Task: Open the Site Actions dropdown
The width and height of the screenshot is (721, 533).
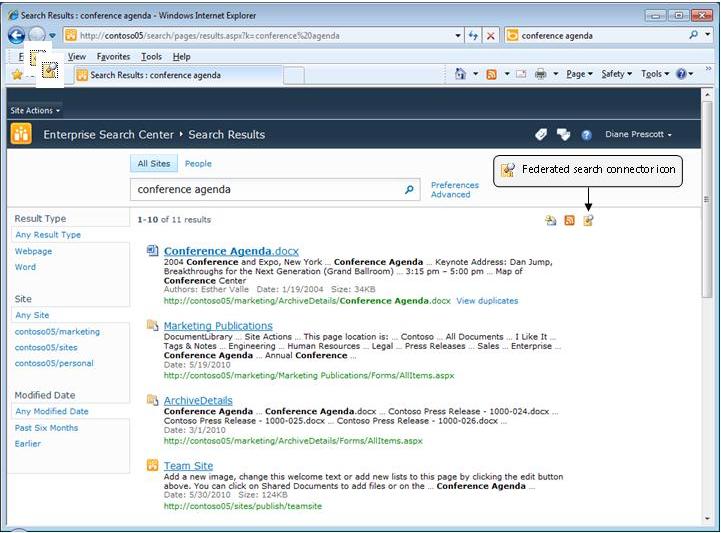Action: (x=35, y=110)
